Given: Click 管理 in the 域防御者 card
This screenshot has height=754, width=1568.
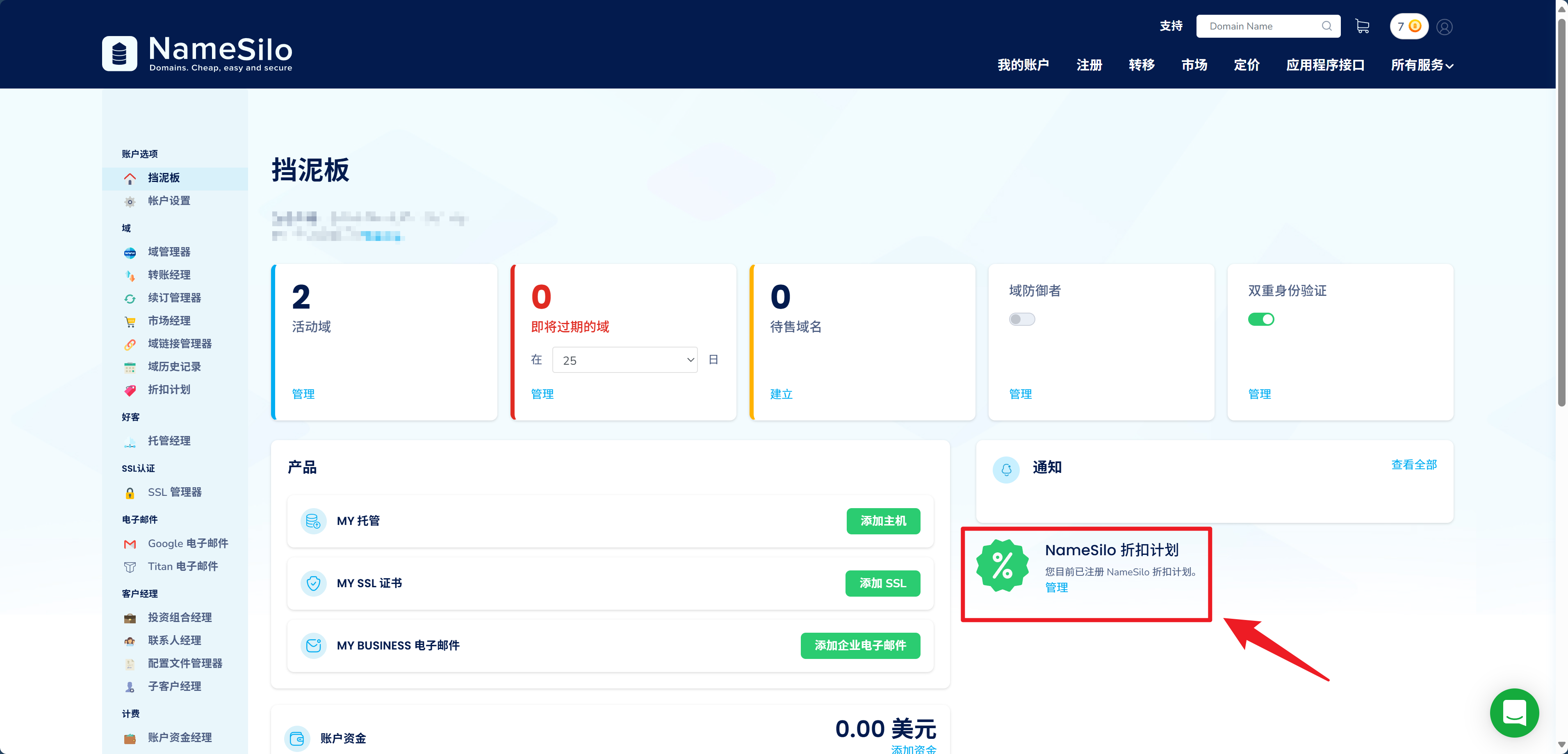Looking at the screenshot, I should pos(1021,394).
